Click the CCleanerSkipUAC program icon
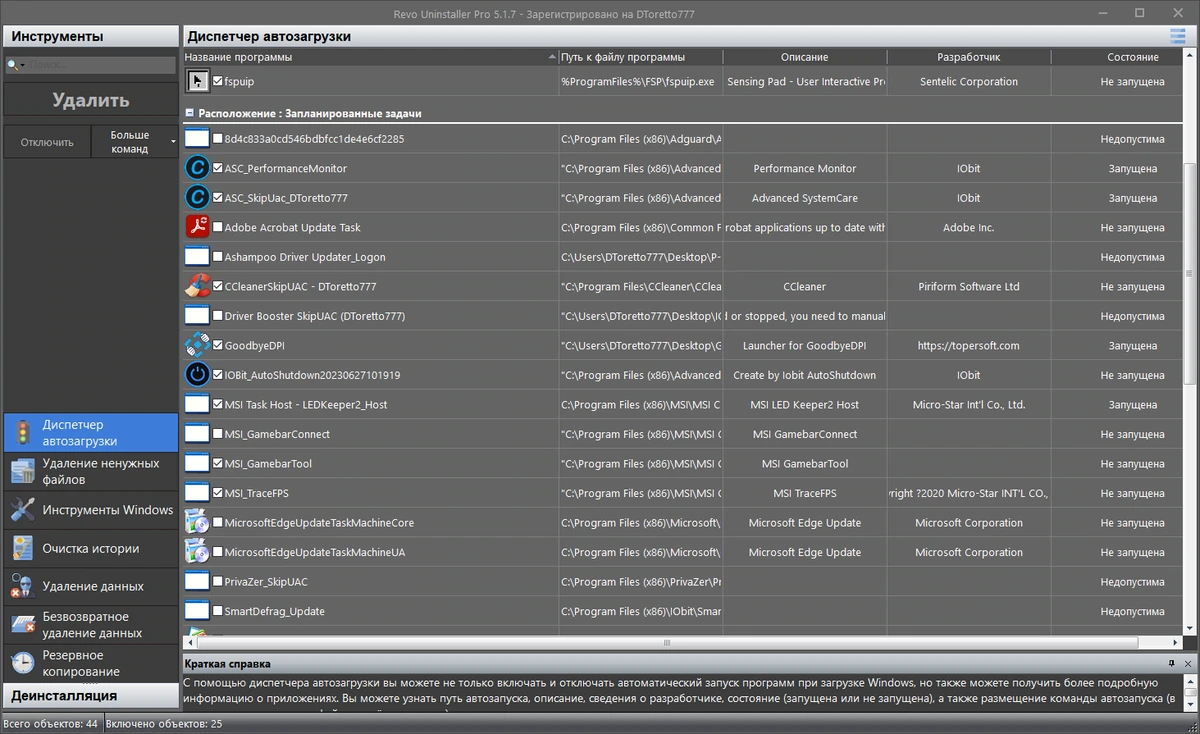 (x=197, y=286)
